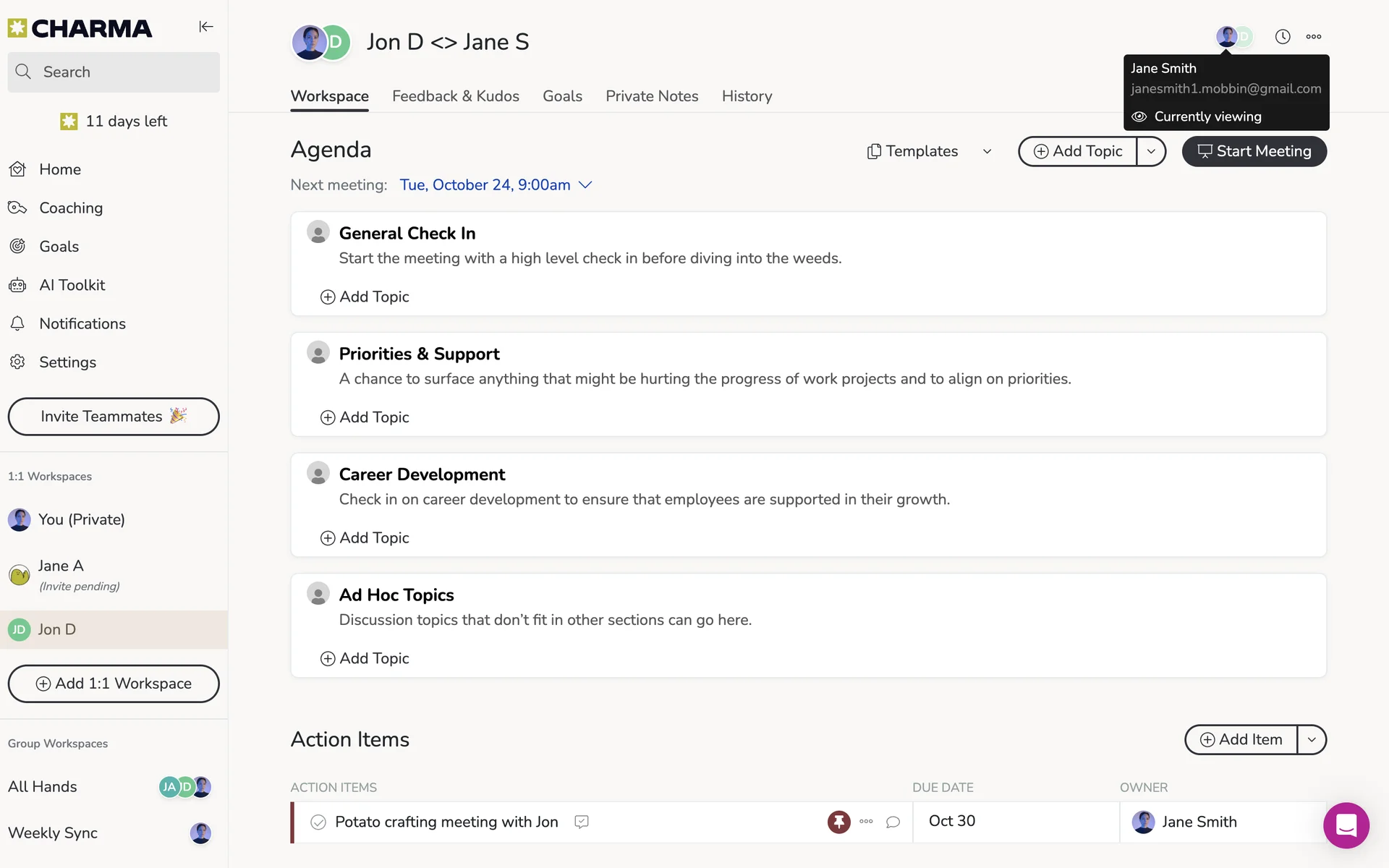Open the chat support widget

pyautogui.click(x=1346, y=825)
